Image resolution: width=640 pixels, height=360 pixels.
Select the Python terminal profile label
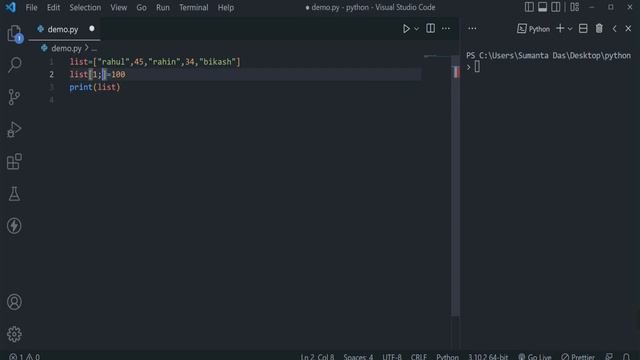point(533,29)
